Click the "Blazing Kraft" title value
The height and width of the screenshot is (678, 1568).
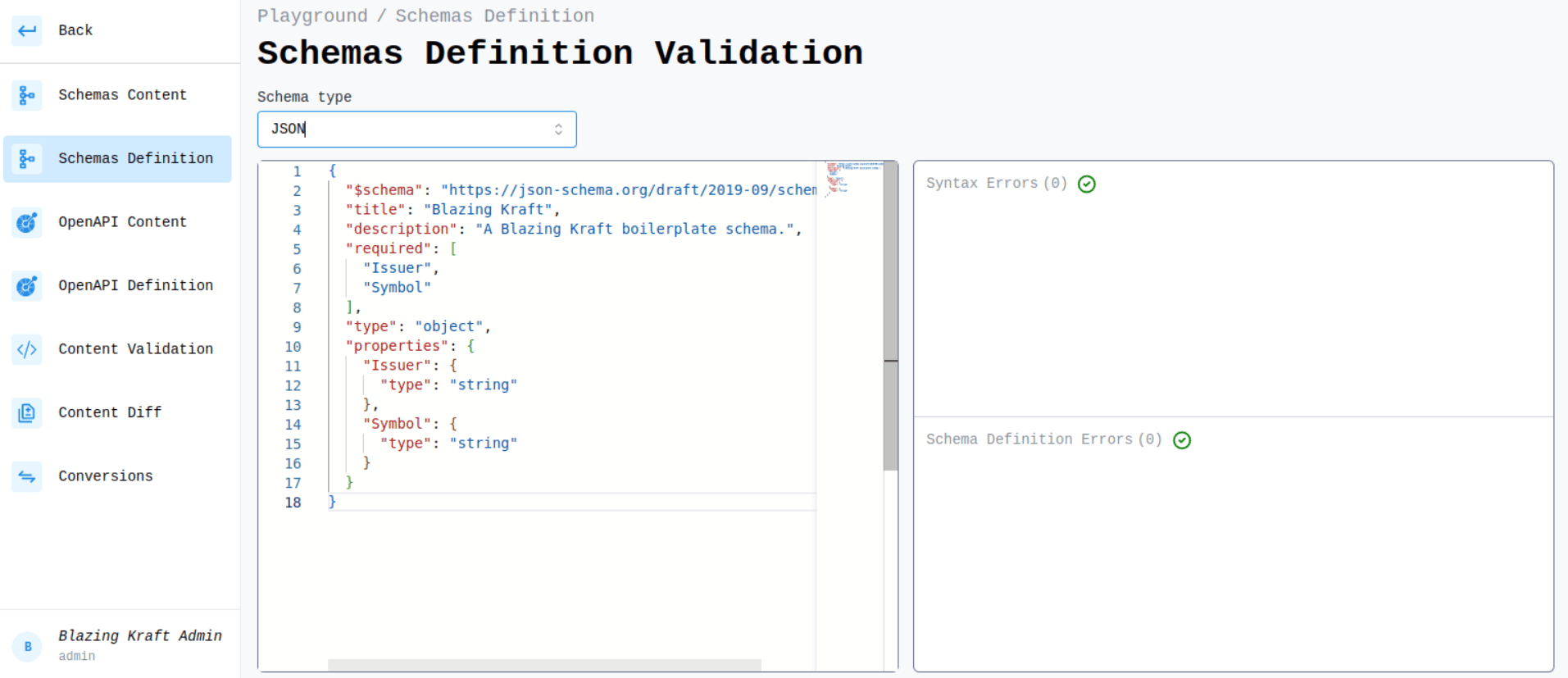point(488,210)
